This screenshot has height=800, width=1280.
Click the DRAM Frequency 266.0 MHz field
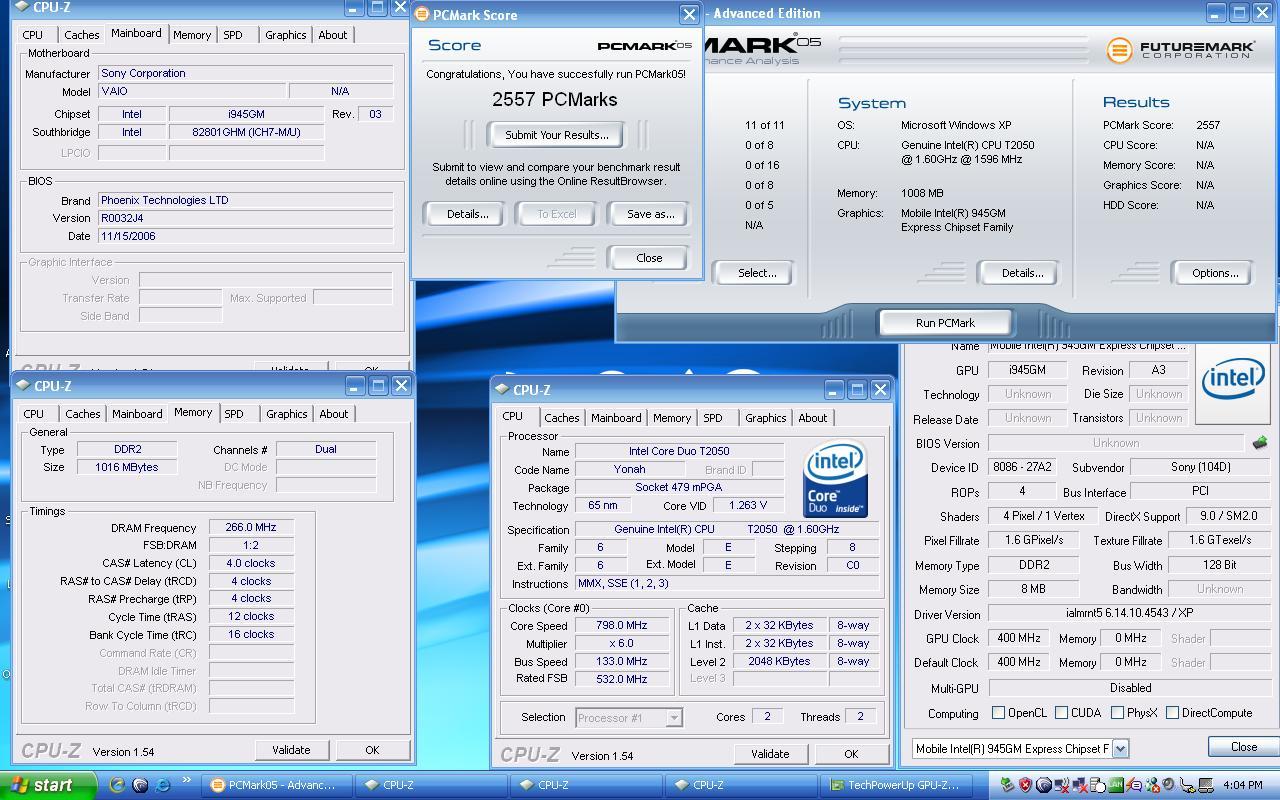(x=251, y=527)
